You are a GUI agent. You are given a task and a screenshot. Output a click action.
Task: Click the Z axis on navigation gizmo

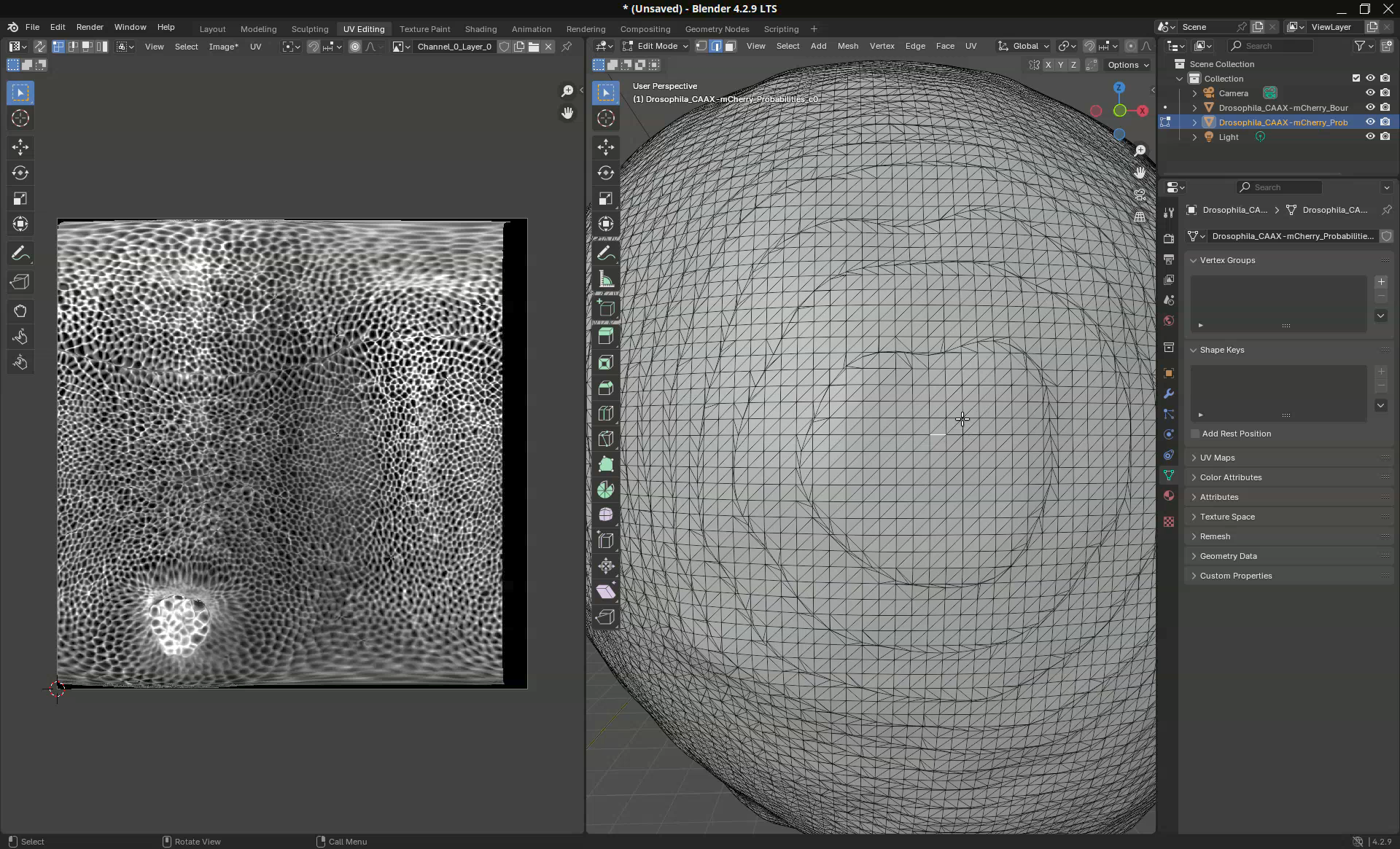[1119, 87]
